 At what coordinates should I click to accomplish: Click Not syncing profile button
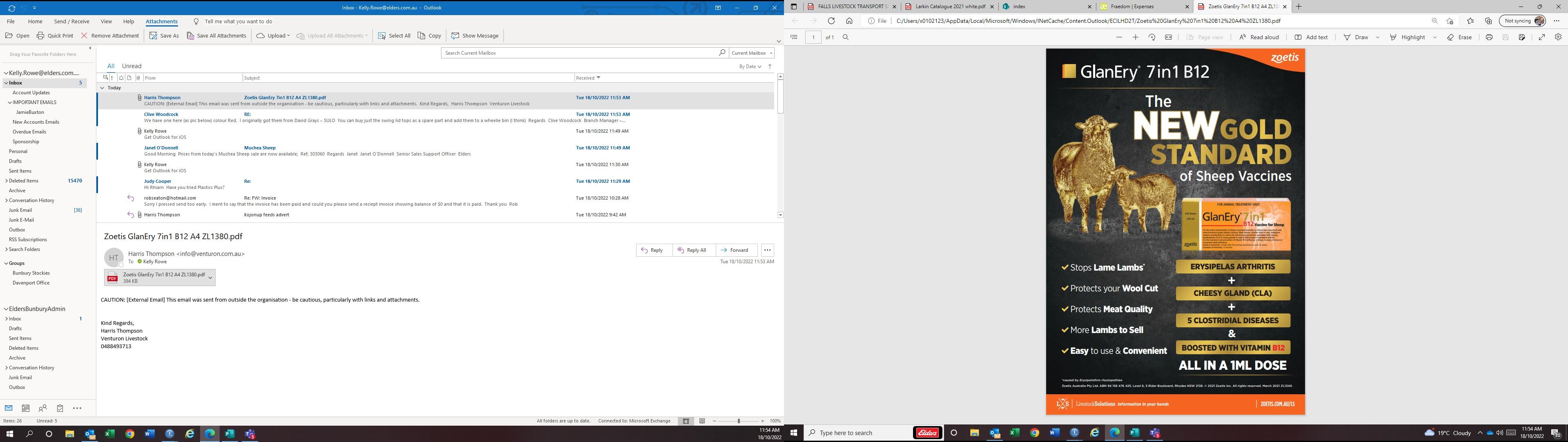point(1522,21)
